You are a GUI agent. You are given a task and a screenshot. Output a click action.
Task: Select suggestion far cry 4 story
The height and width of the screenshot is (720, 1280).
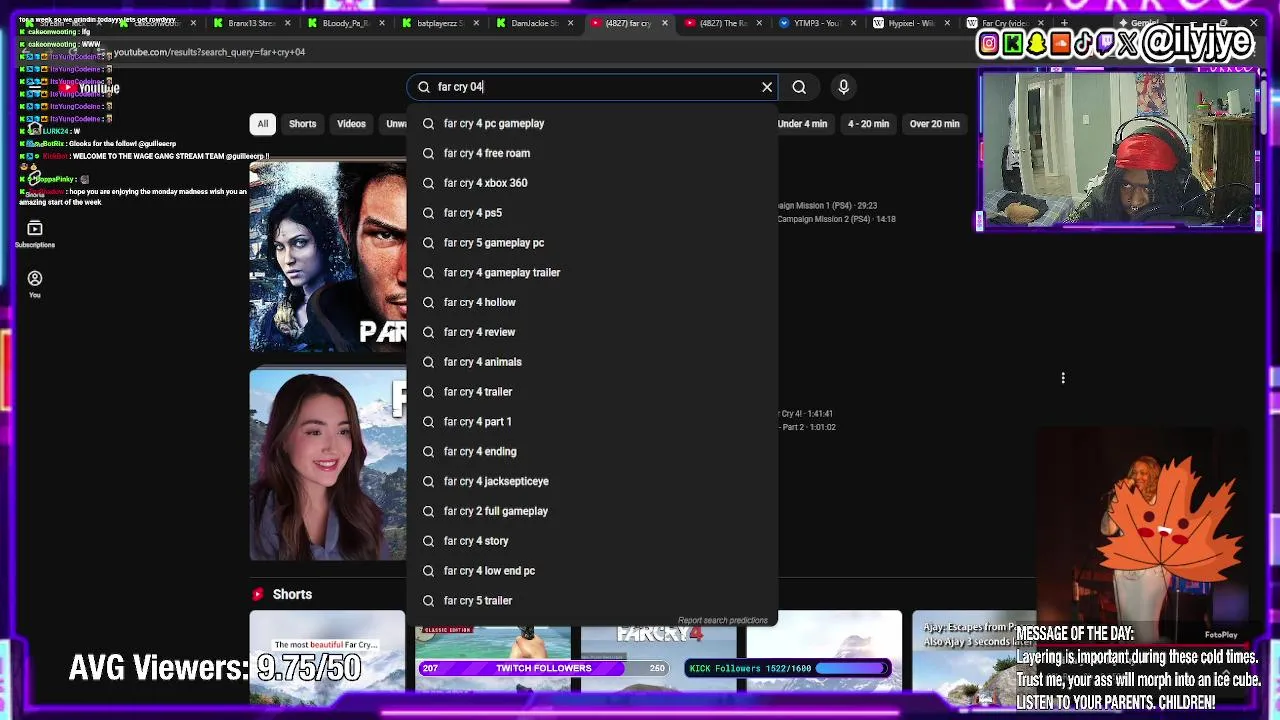(x=592, y=541)
